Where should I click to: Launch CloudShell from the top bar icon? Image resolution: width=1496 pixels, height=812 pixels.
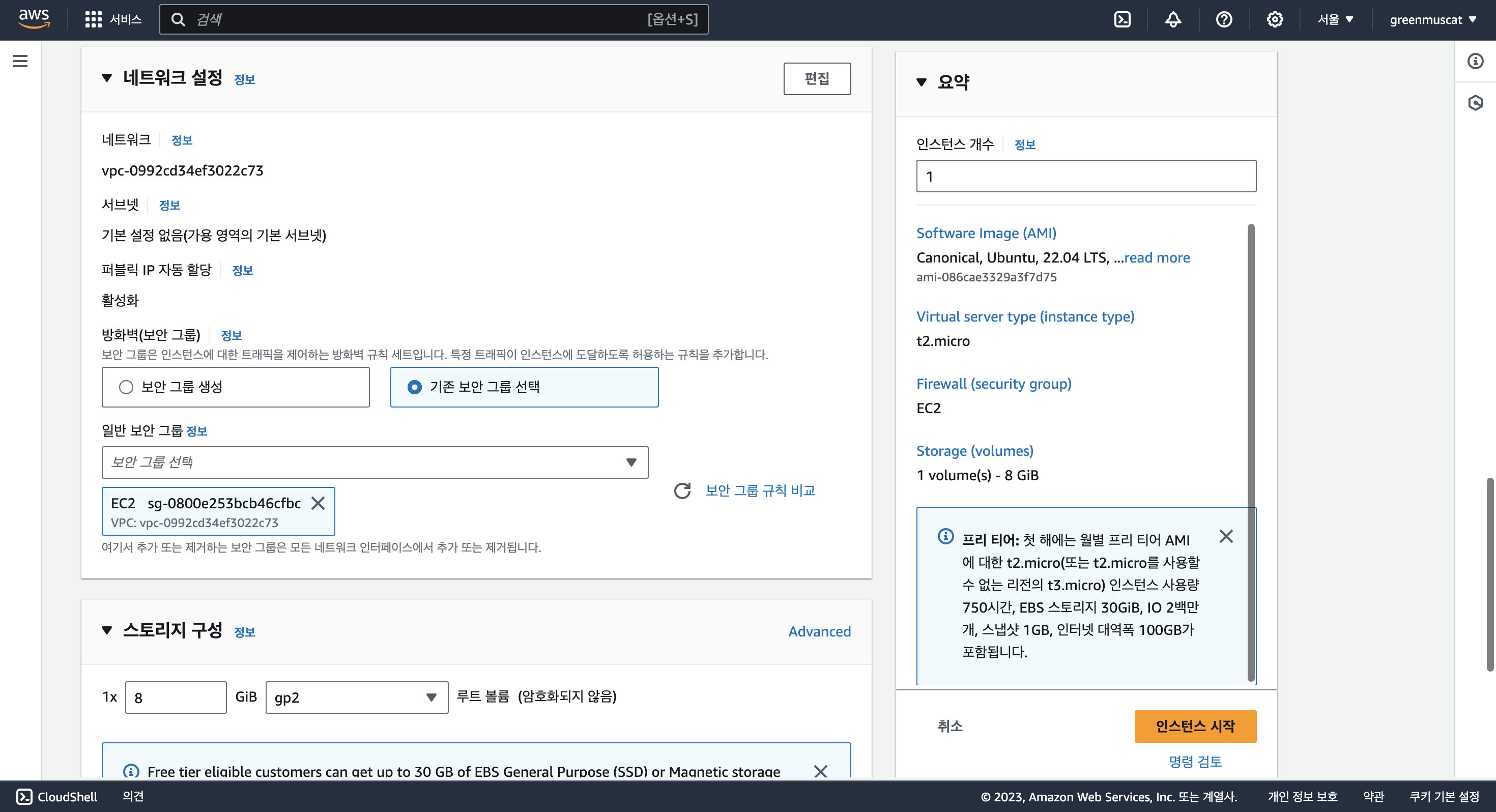click(x=1122, y=20)
